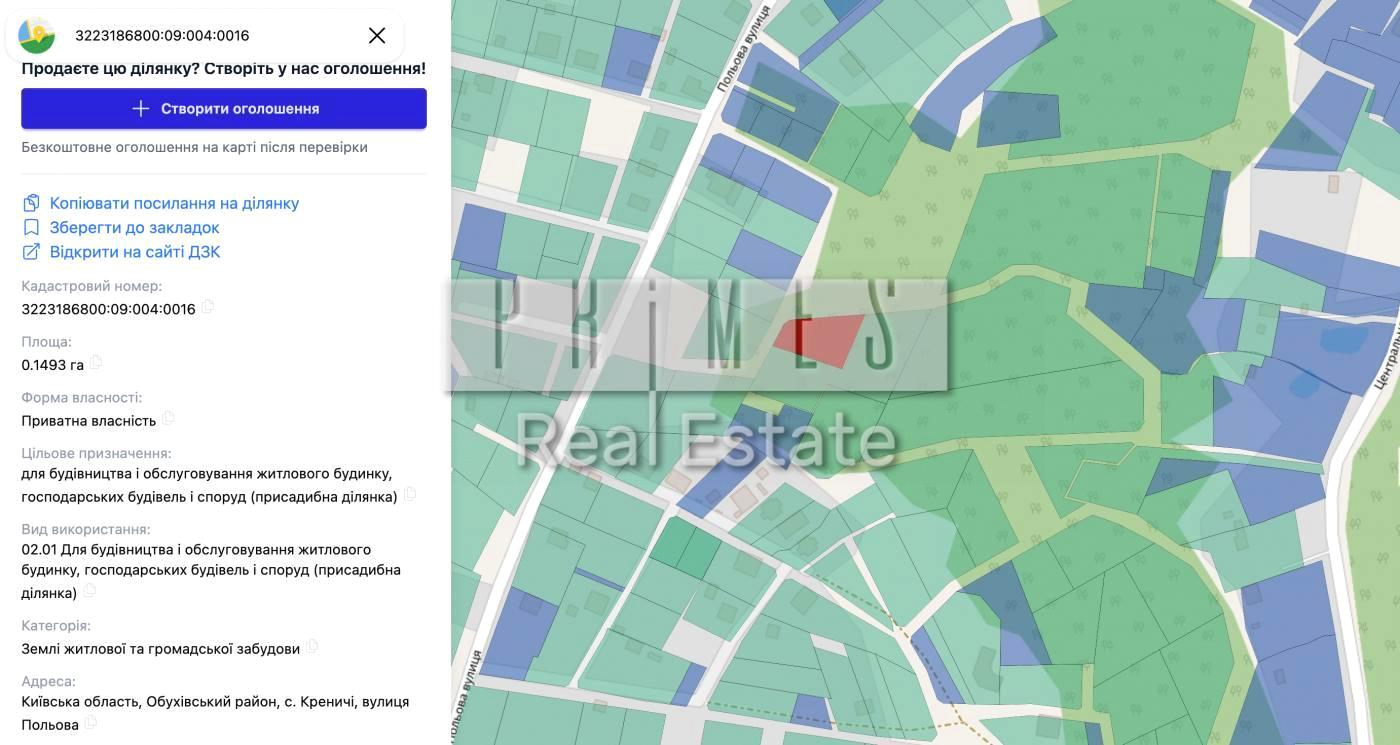Viewport: 1400px width, 745px height.
Task: Click the 'Створити оголошення' button
Action: pos(224,108)
